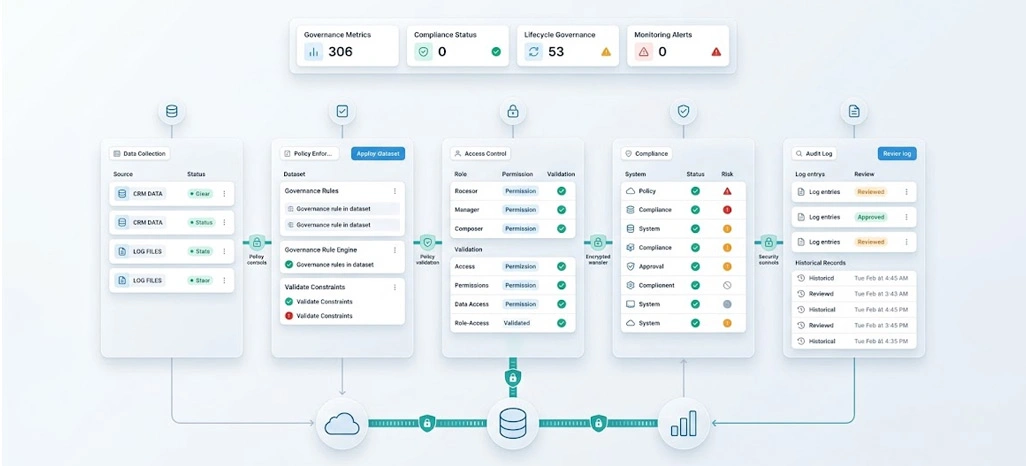Open options menu for Approved log entry
The width and height of the screenshot is (1026, 466).
tap(906, 217)
